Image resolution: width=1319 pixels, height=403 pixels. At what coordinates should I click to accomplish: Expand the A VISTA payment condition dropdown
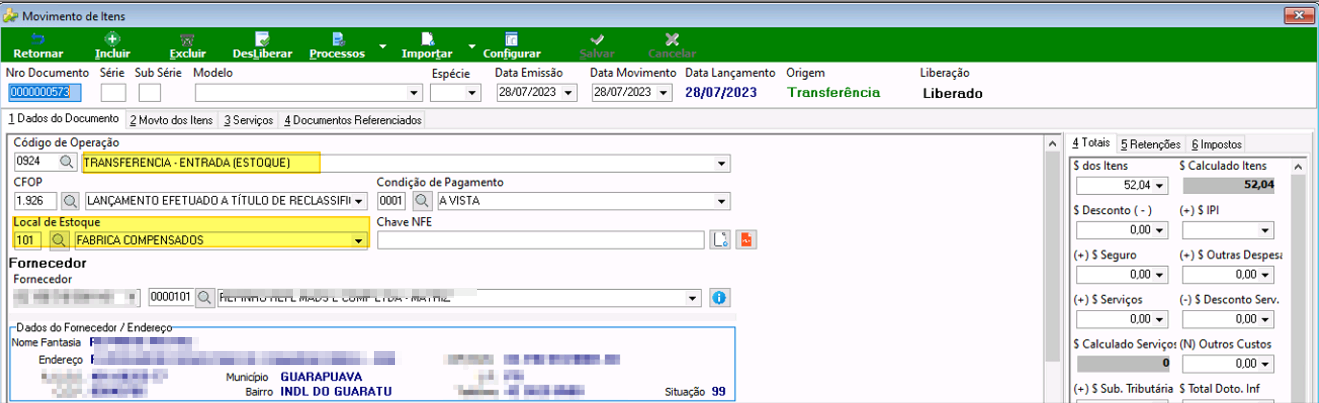(x=722, y=201)
